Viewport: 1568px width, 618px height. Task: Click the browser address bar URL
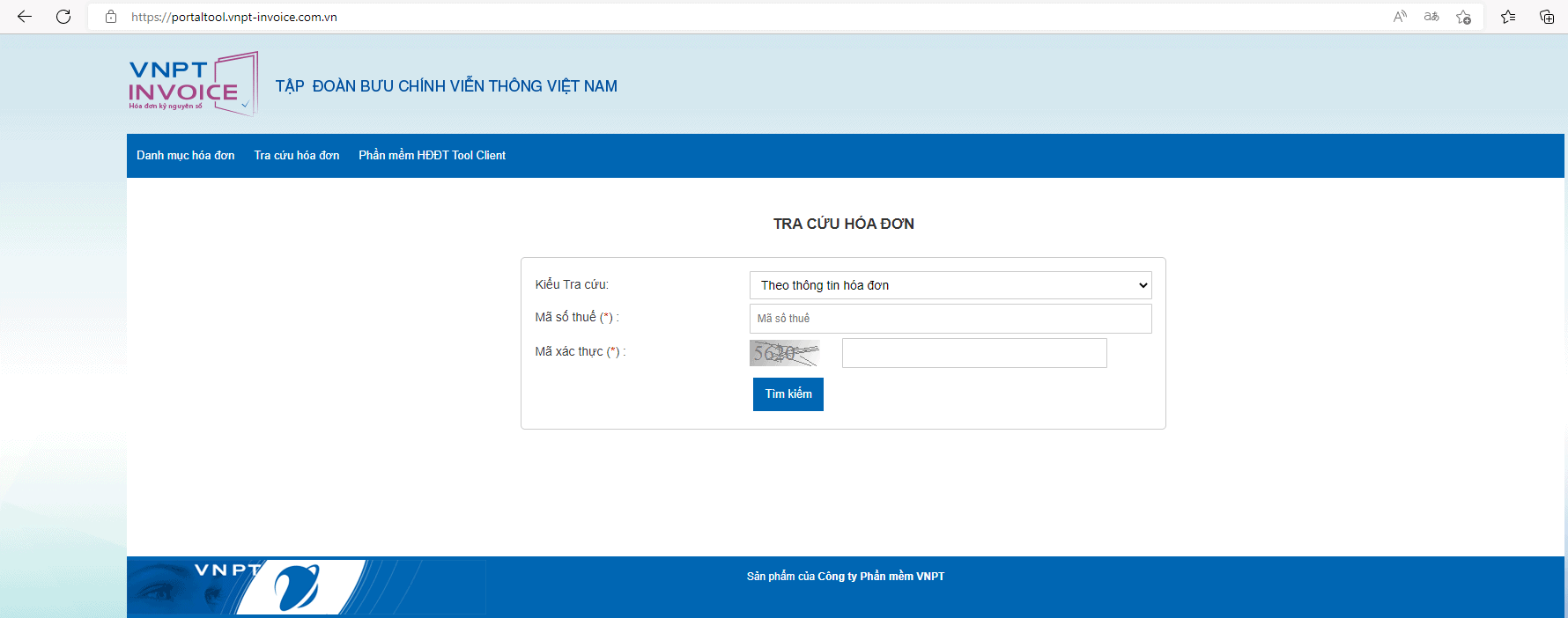[x=234, y=17]
